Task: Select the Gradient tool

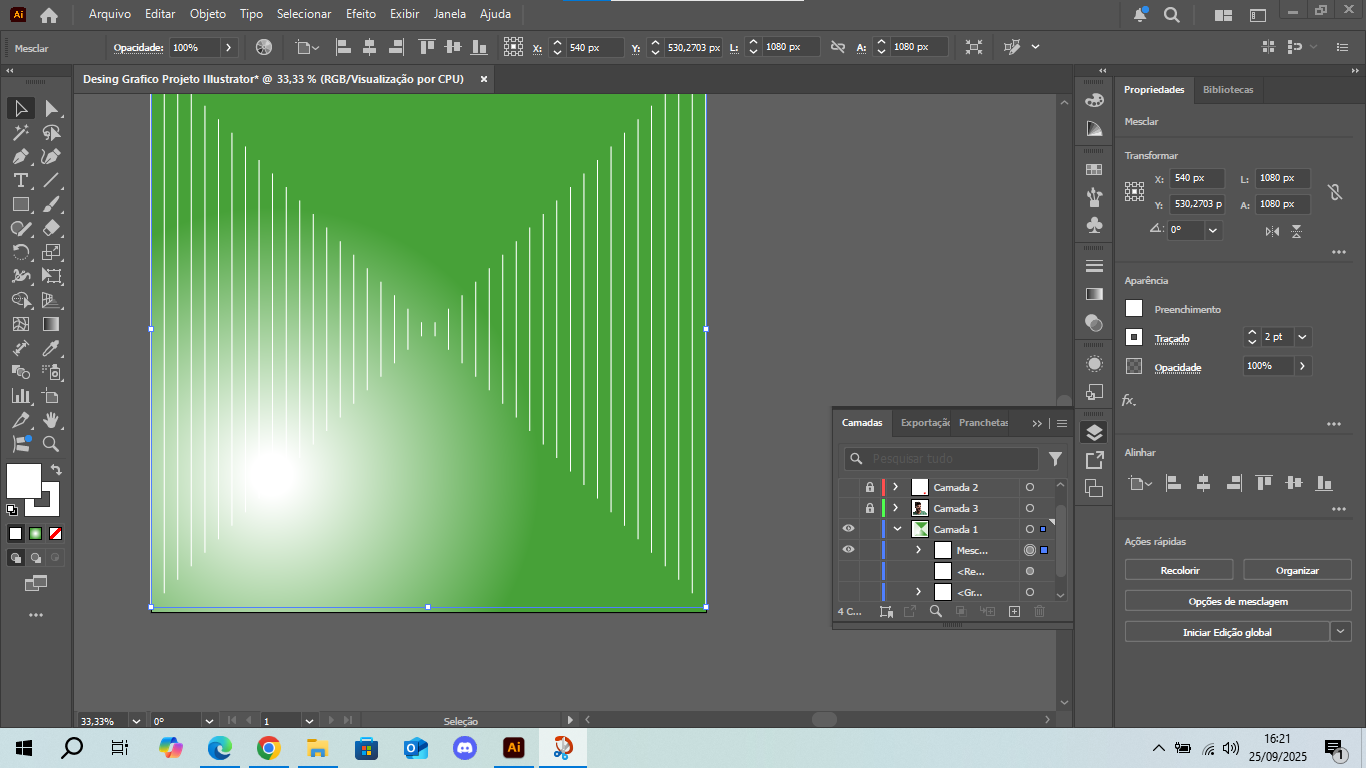Action: pos(52,324)
